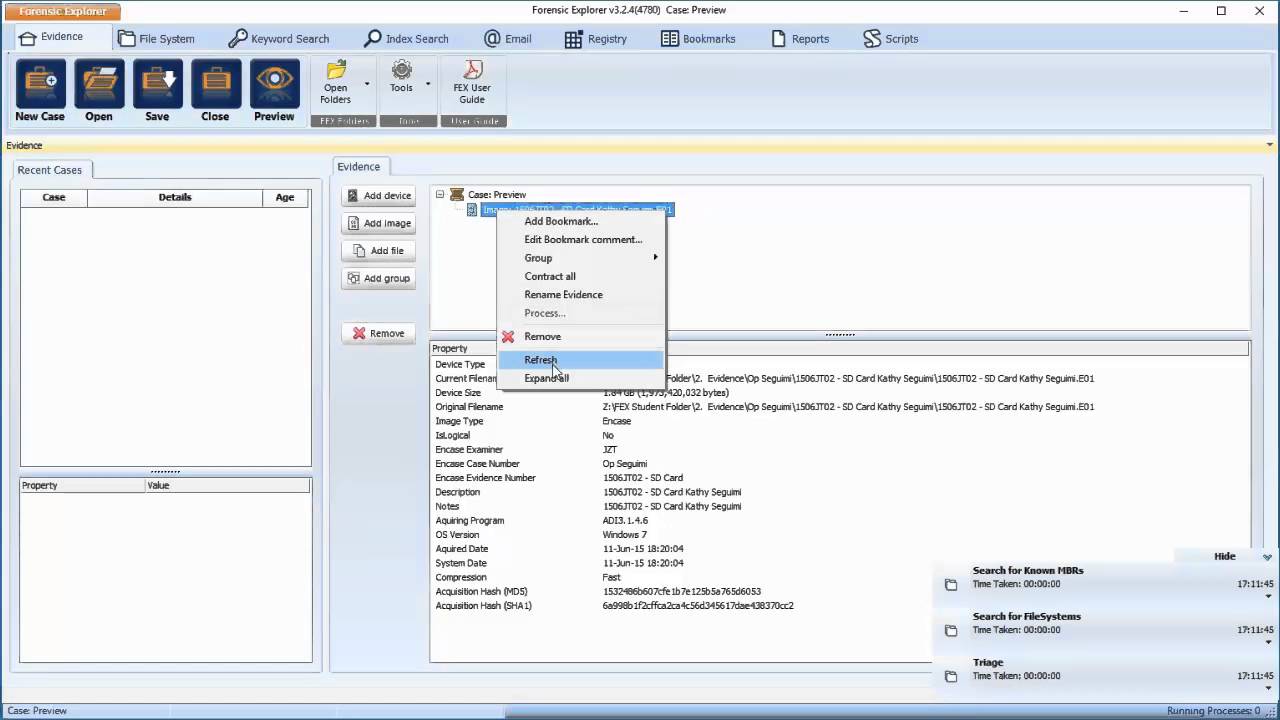1280x720 pixels.
Task: Collapse the Case: Preview tree node
Action: pyautogui.click(x=440, y=195)
